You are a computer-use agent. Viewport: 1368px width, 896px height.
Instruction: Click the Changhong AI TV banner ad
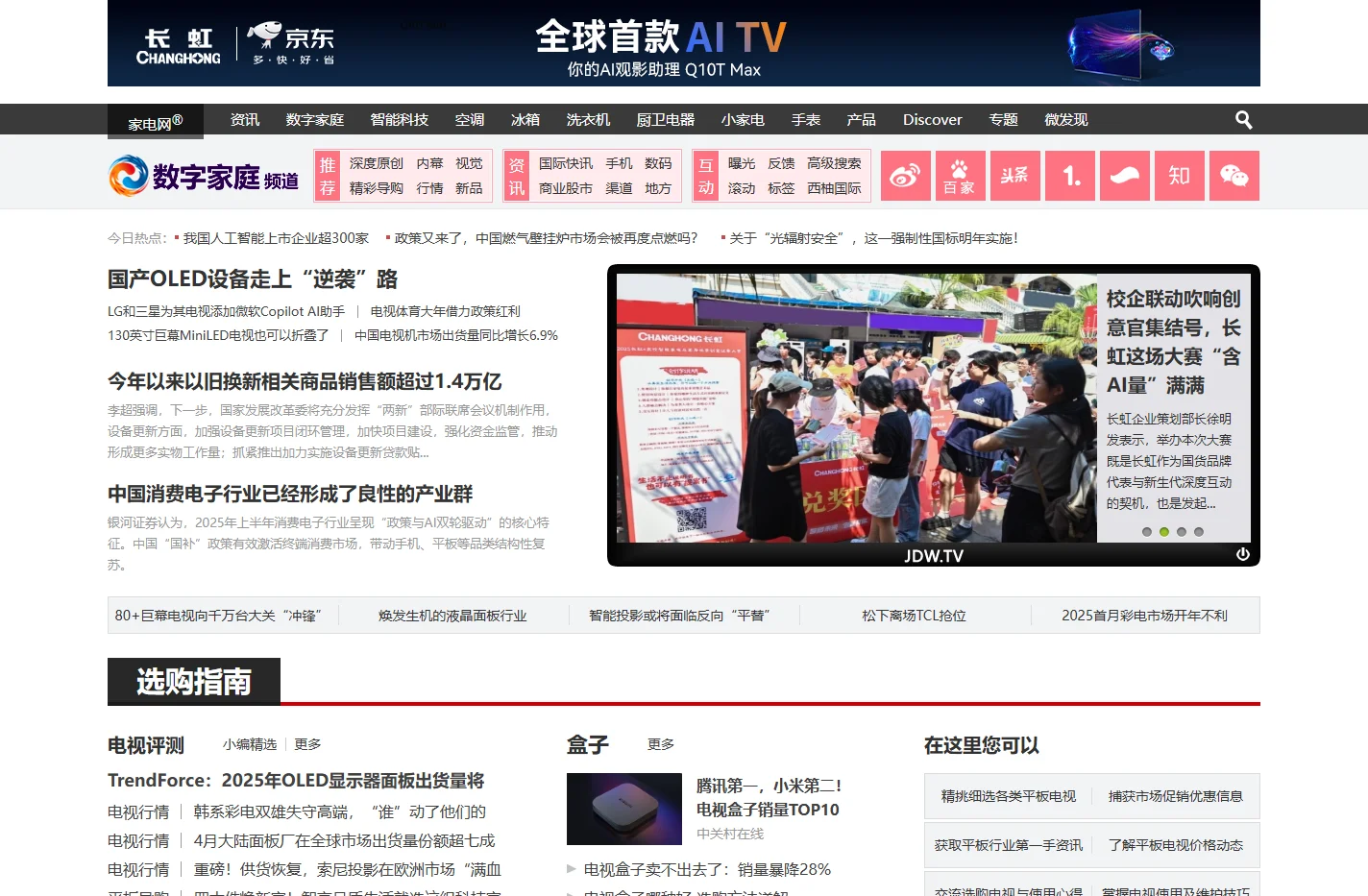coord(684,43)
